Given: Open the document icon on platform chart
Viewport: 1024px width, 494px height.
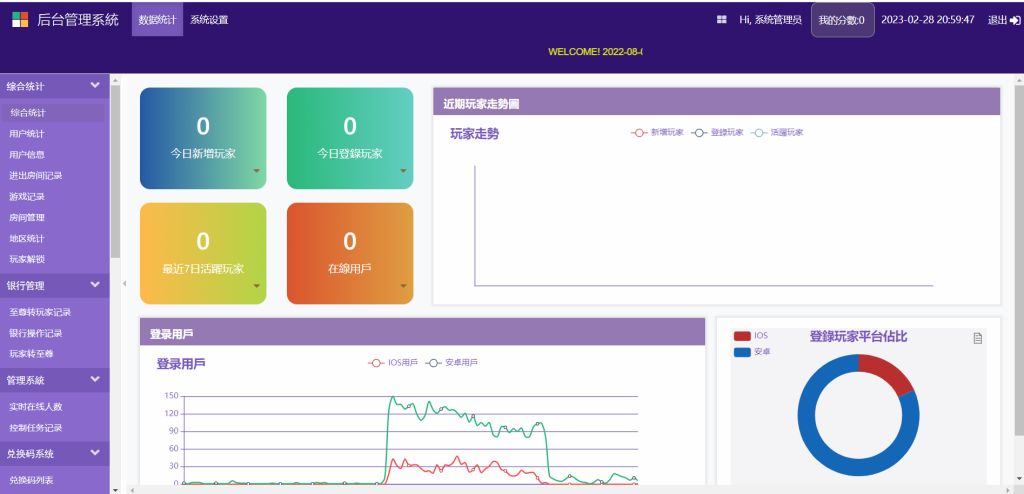Looking at the screenshot, I should (978, 338).
